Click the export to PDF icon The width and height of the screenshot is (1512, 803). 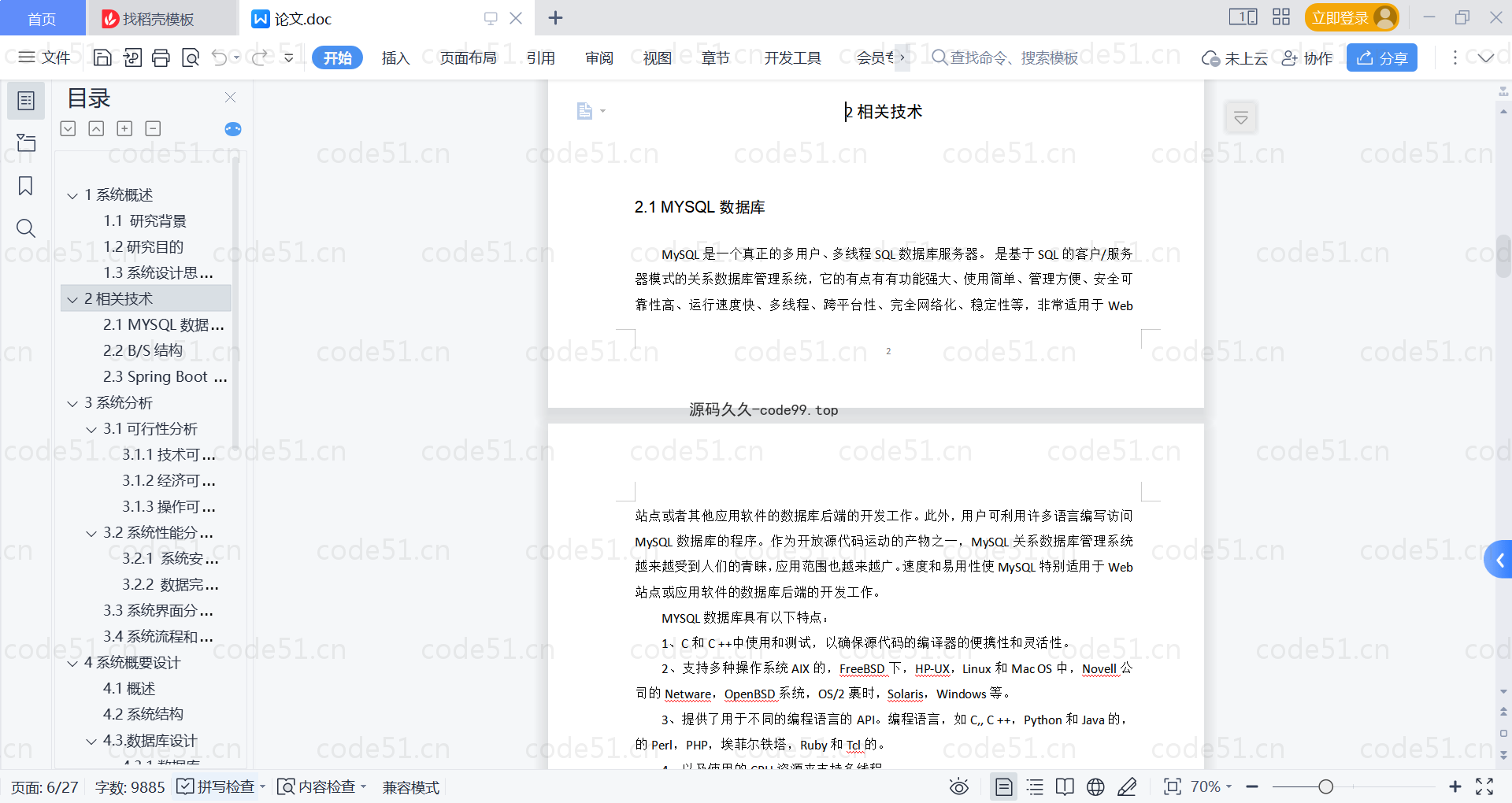(132, 57)
